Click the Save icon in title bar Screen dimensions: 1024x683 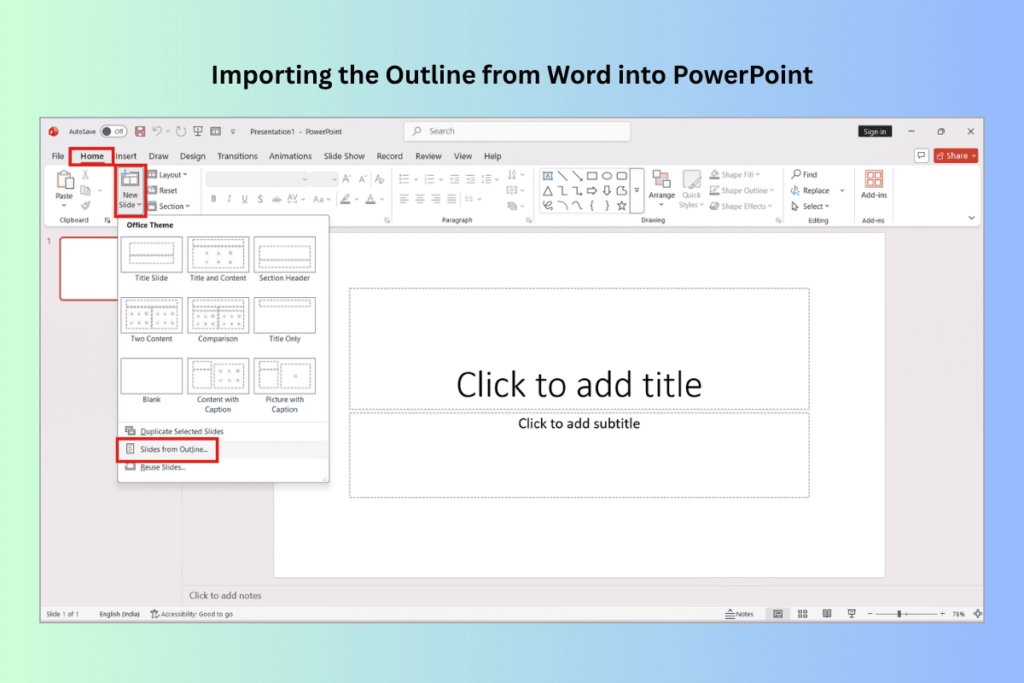pos(140,131)
